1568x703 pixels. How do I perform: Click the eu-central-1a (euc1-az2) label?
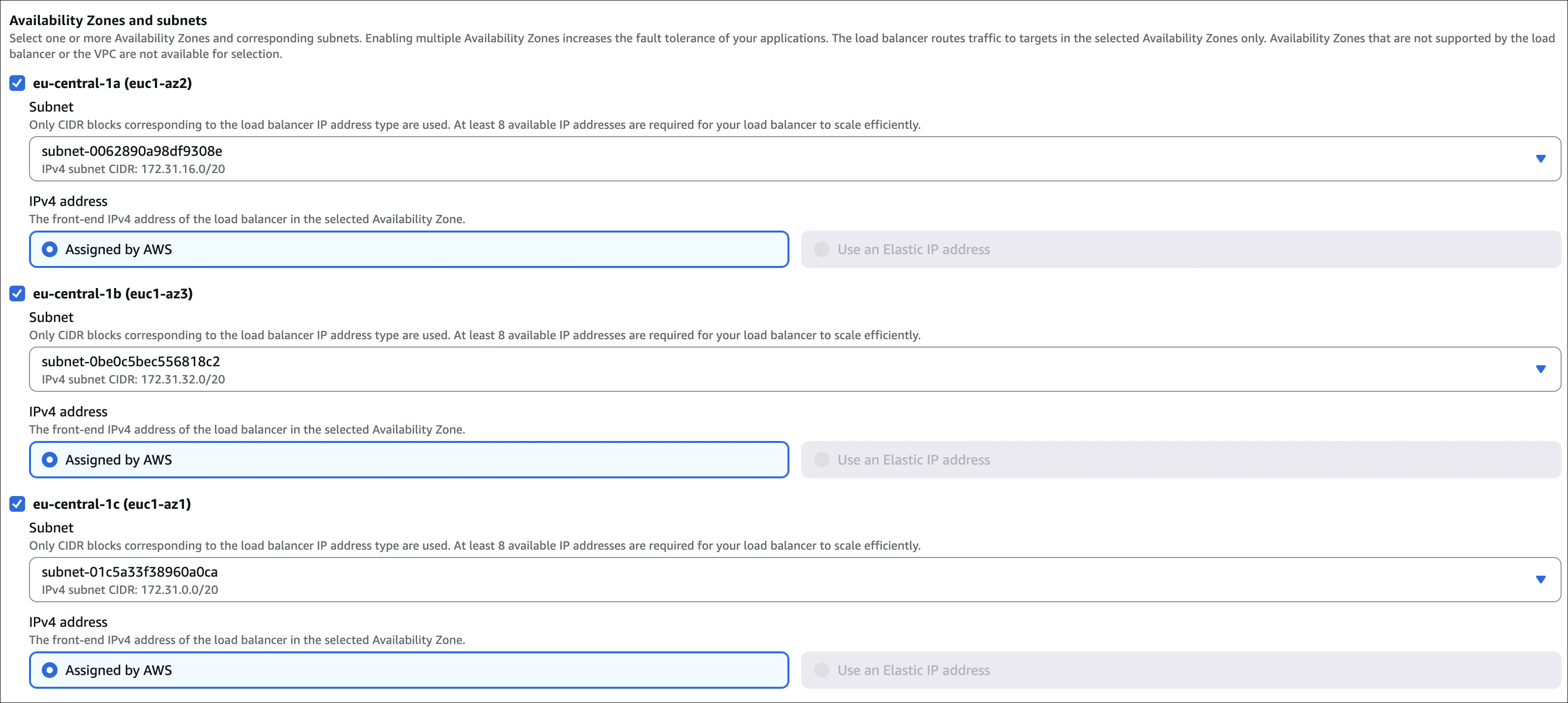pos(113,84)
